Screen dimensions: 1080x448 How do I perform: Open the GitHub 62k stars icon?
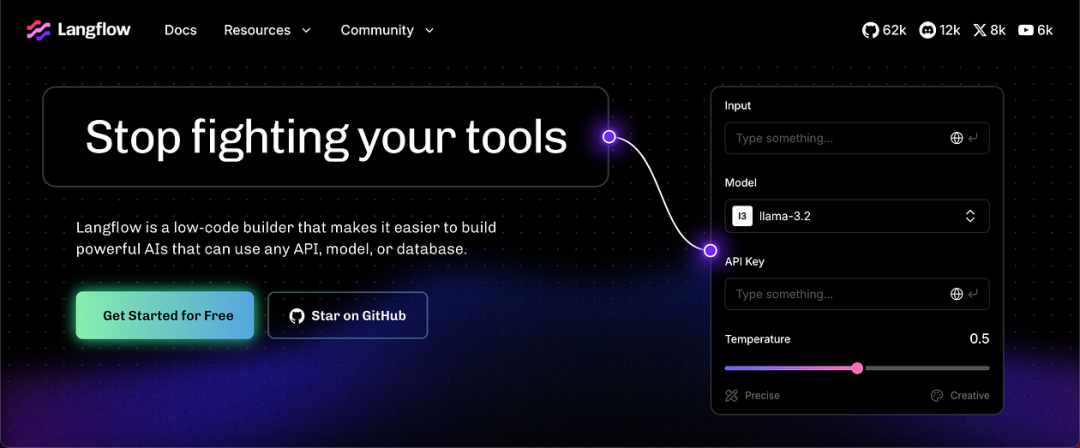(x=871, y=30)
